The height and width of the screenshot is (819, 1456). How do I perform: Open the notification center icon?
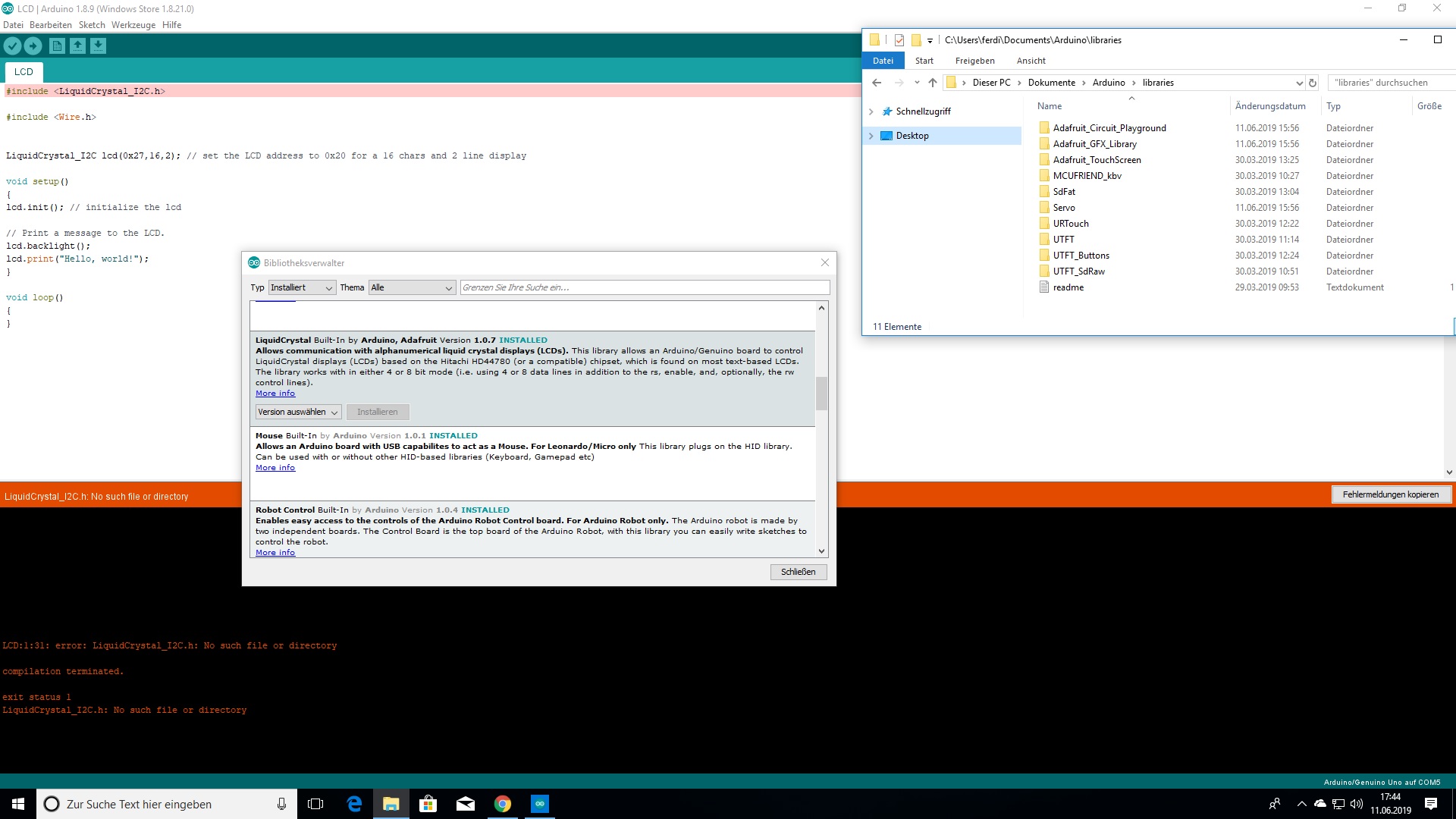click(x=1431, y=804)
